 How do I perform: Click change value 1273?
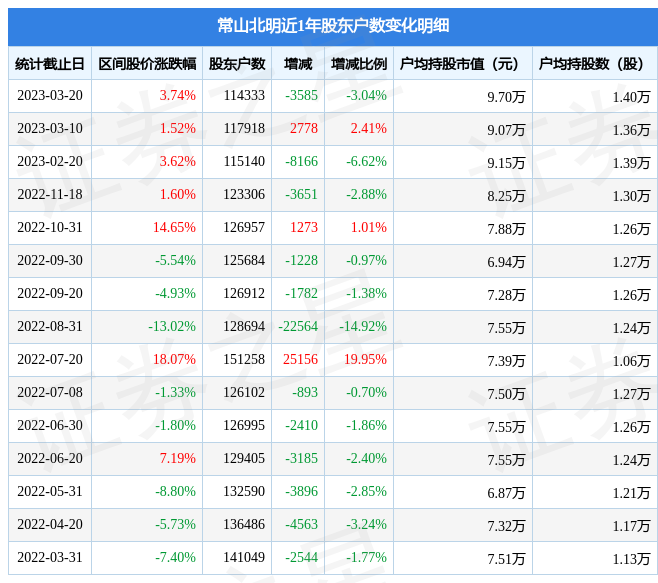coord(304,227)
